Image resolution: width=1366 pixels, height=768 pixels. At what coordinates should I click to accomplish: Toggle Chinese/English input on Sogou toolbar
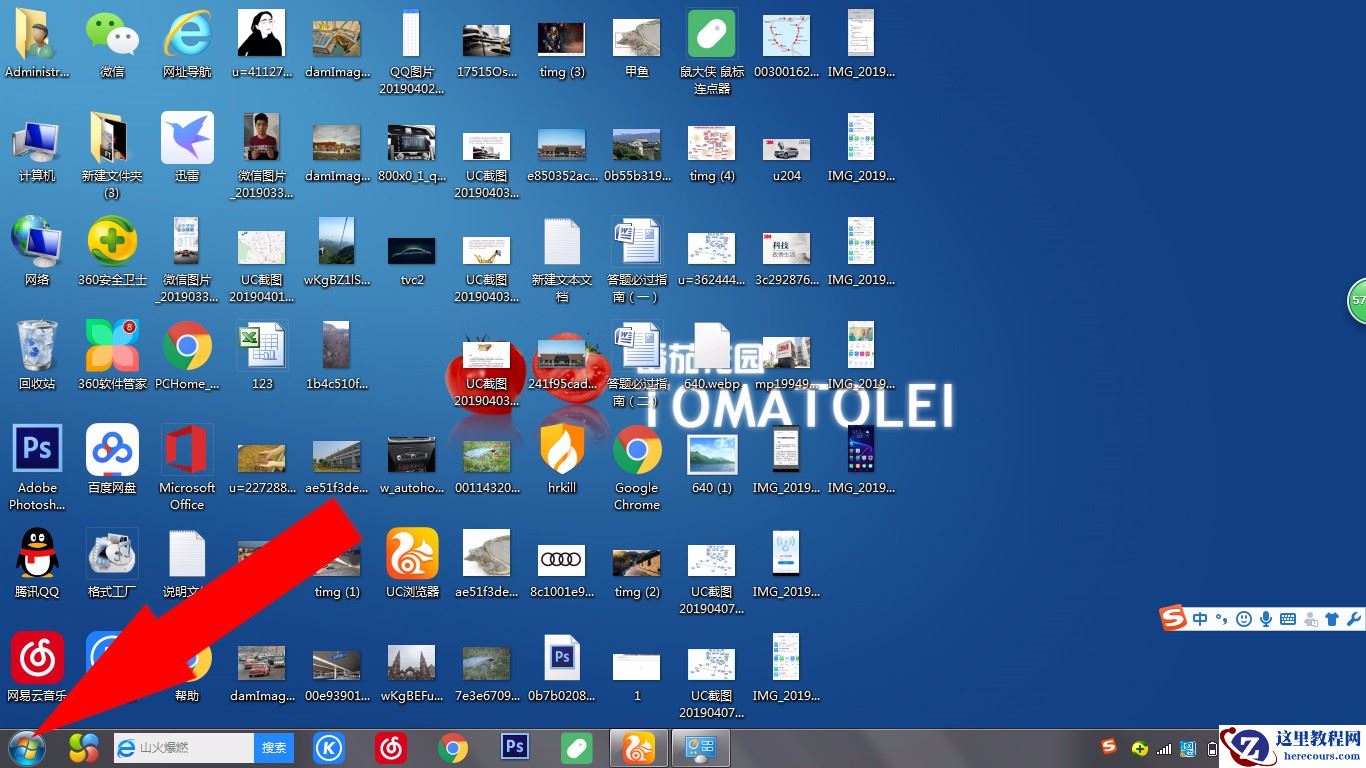1199,618
